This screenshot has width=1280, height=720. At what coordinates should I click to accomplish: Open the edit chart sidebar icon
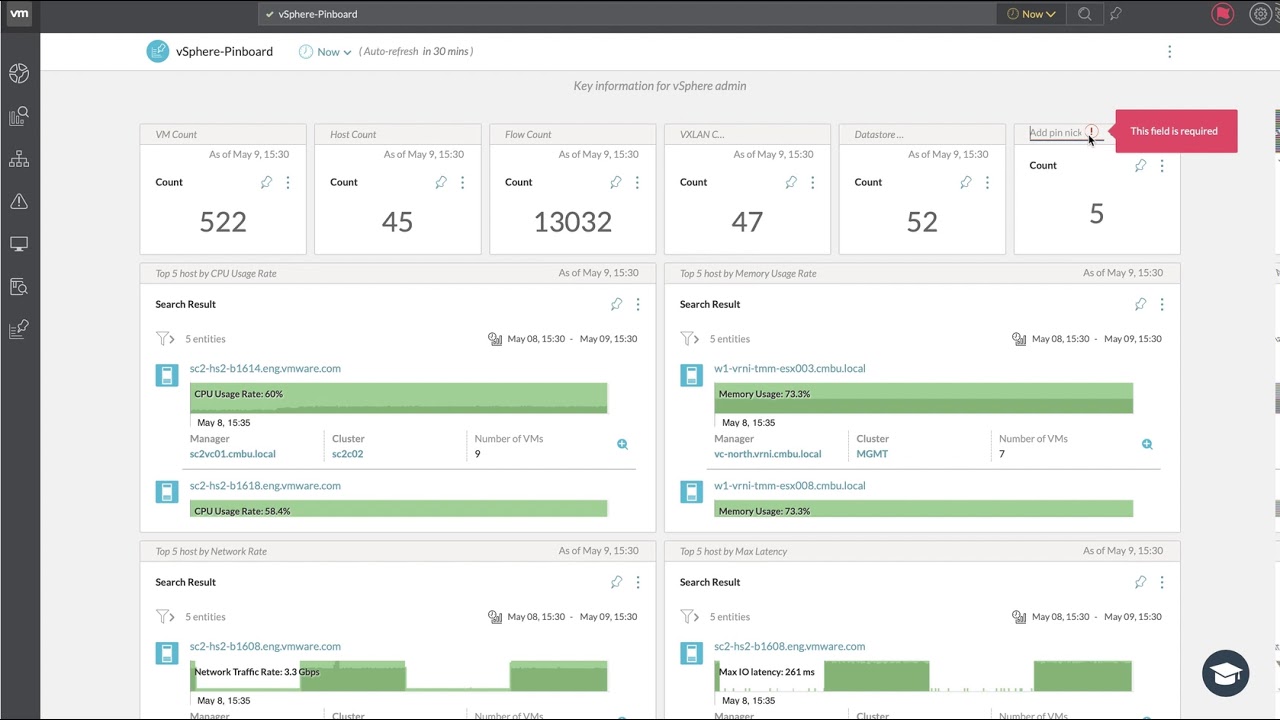point(19,329)
